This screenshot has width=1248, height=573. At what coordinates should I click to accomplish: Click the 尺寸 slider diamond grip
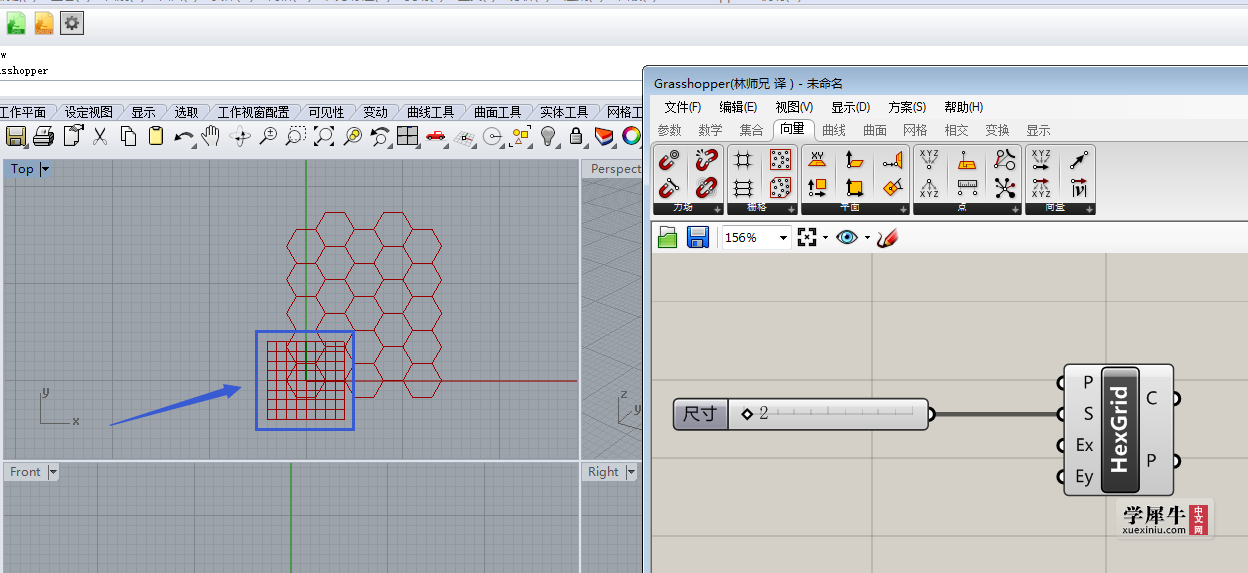pos(746,413)
